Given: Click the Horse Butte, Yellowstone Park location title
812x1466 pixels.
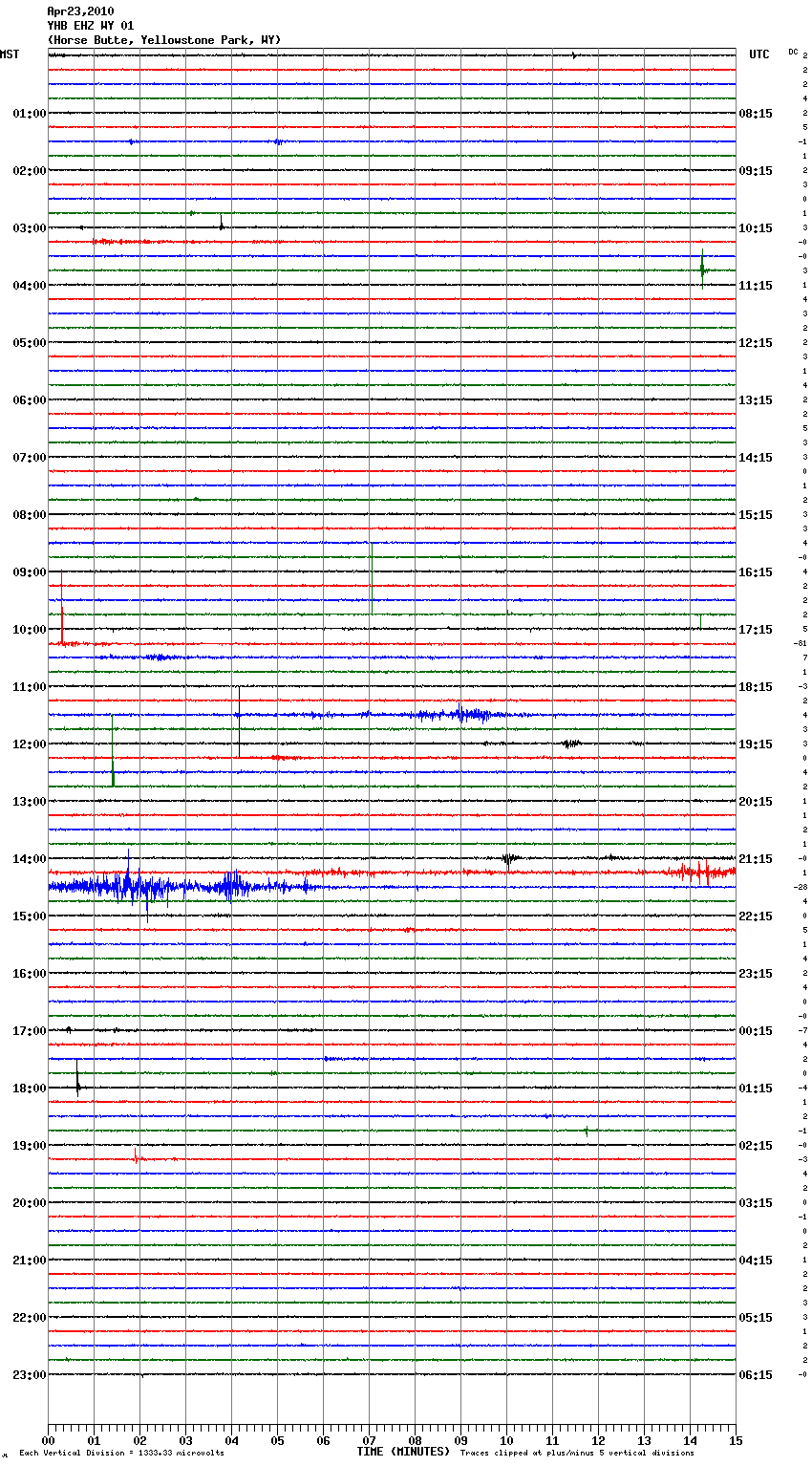Looking at the screenshot, I should pyautogui.click(x=164, y=40).
